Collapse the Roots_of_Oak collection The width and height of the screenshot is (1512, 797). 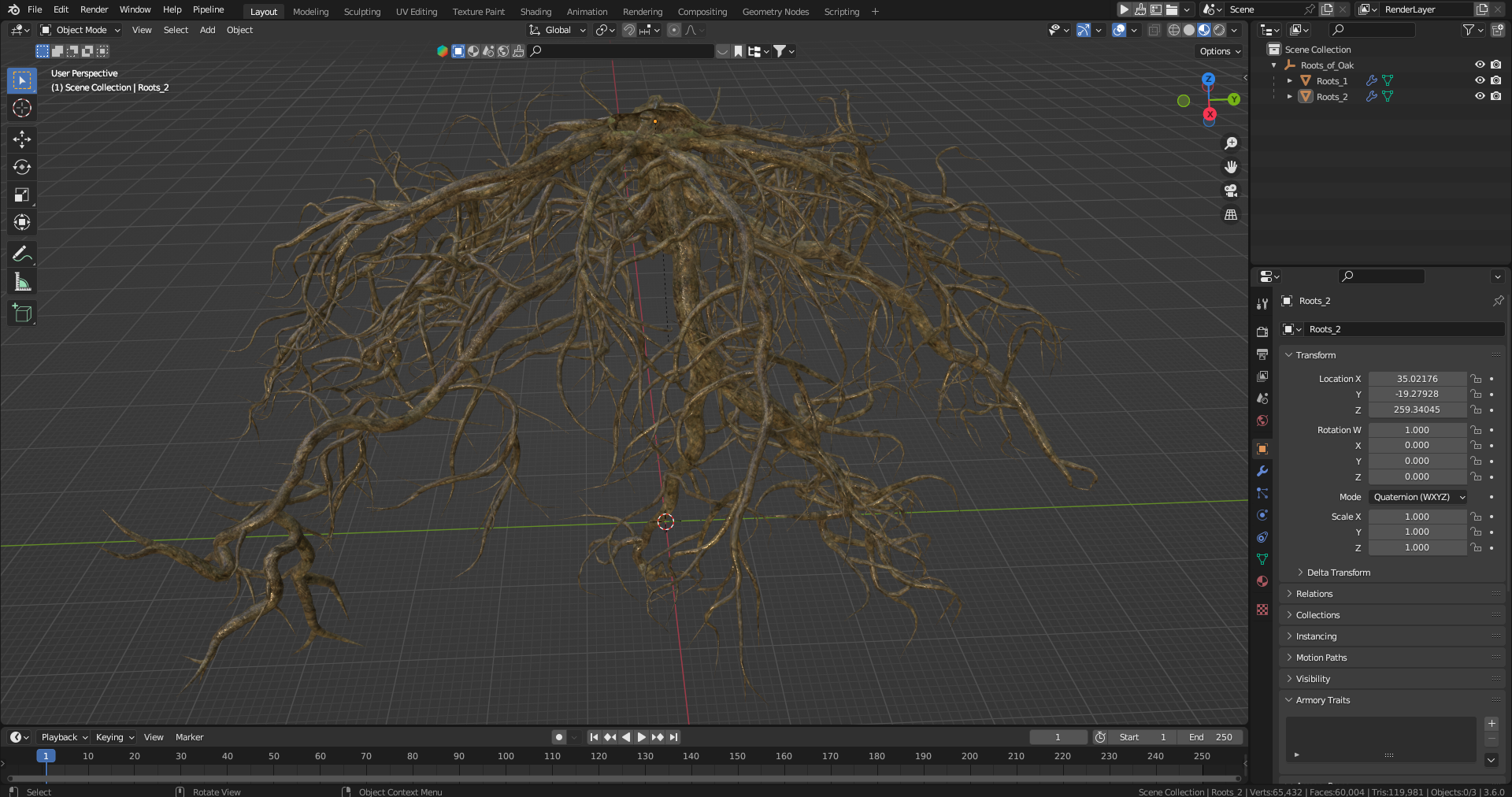tap(1274, 65)
